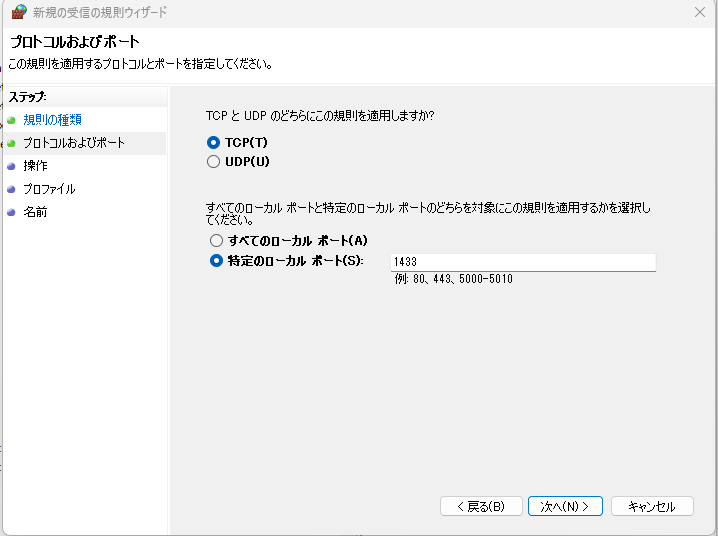Select the プロファイル step in sidebar

point(49,189)
